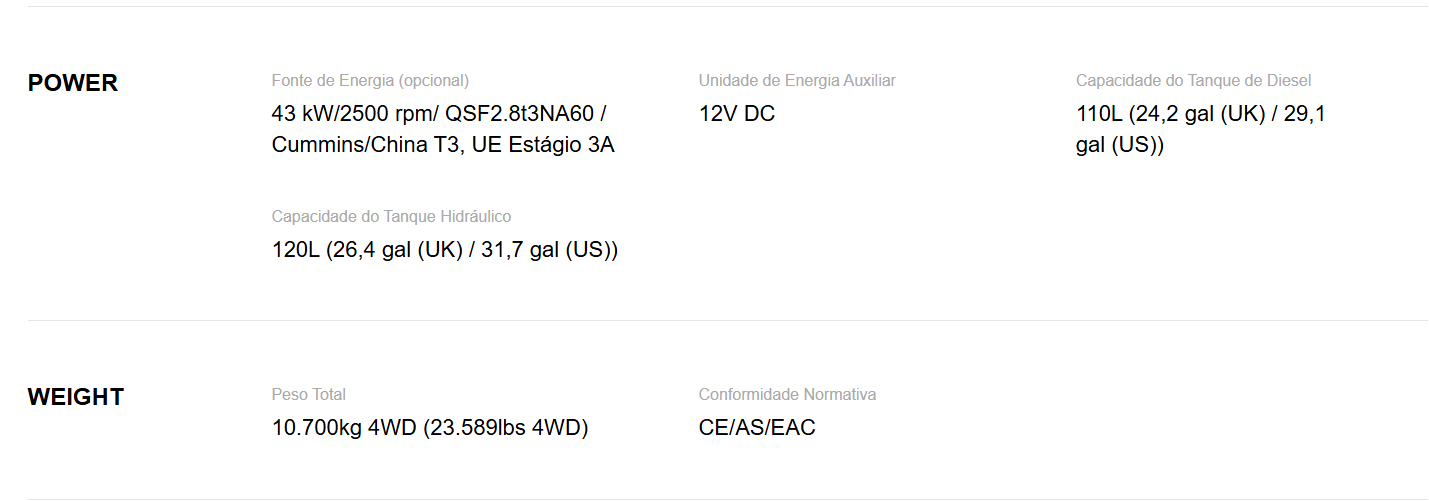The image size is (1429, 501).
Task: Click the WEIGHT section heading
Action: [x=76, y=397]
